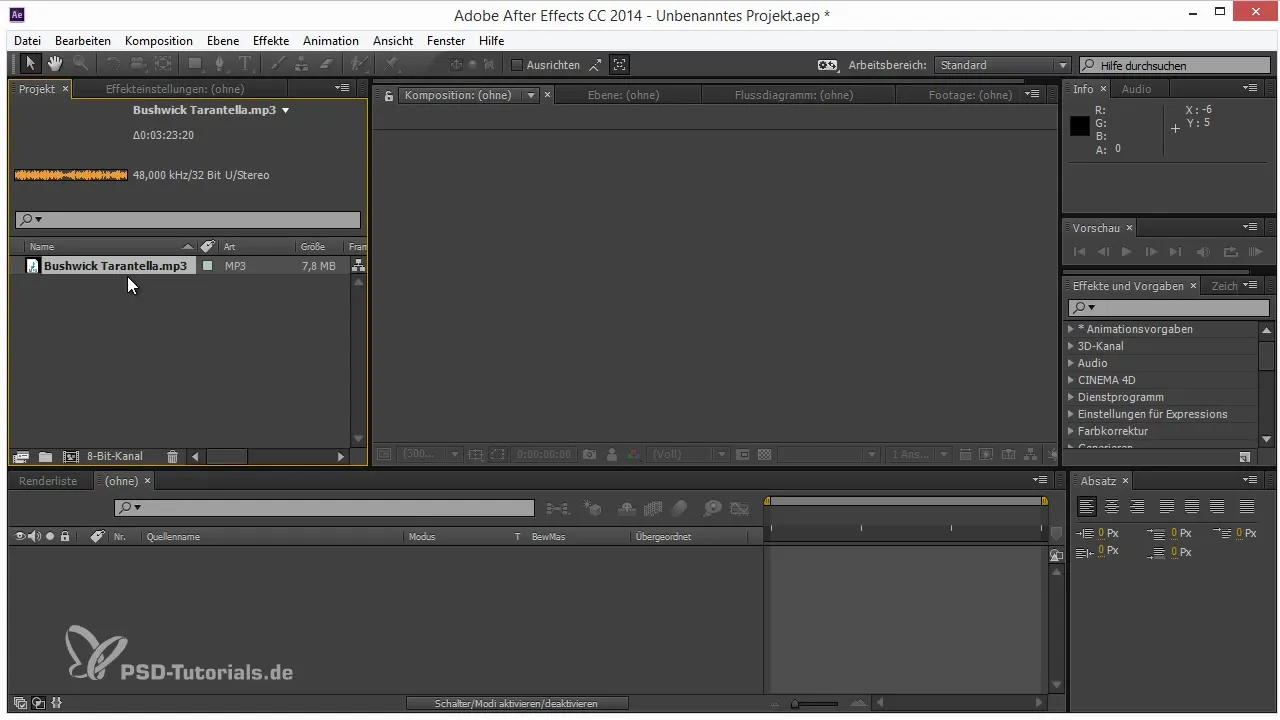The width and height of the screenshot is (1280, 720).
Task: Select the Pen tool
Action: [220, 64]
